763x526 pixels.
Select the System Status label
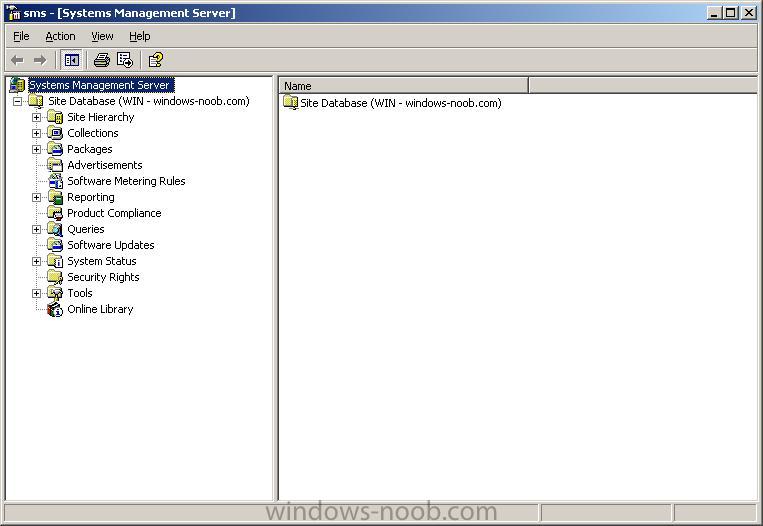[x=101, y=261]
